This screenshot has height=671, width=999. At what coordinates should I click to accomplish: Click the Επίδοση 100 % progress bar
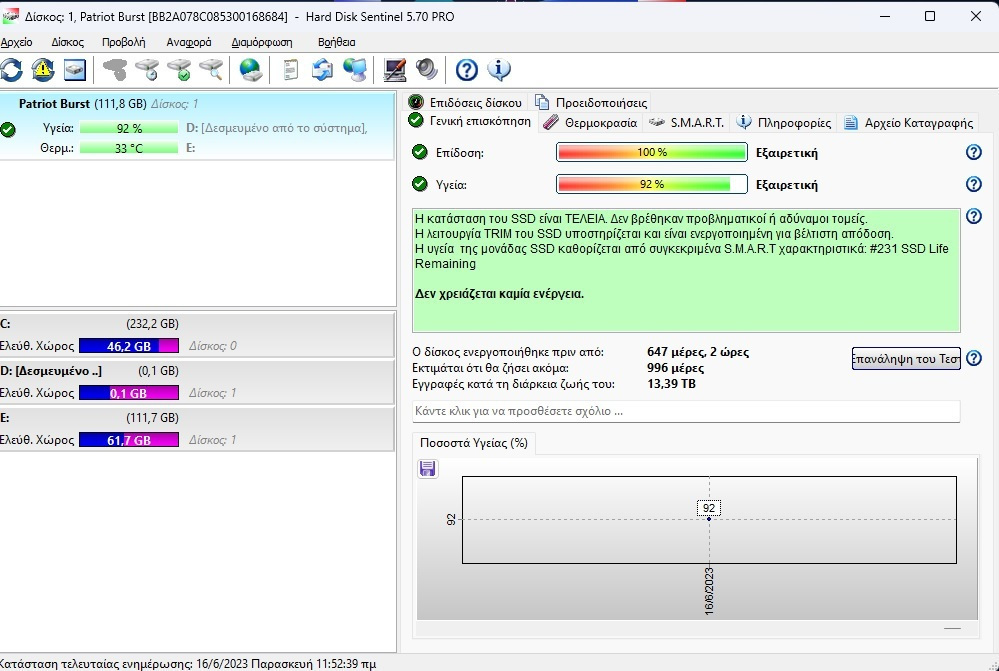pyautogui.click(x=652, y=152)
